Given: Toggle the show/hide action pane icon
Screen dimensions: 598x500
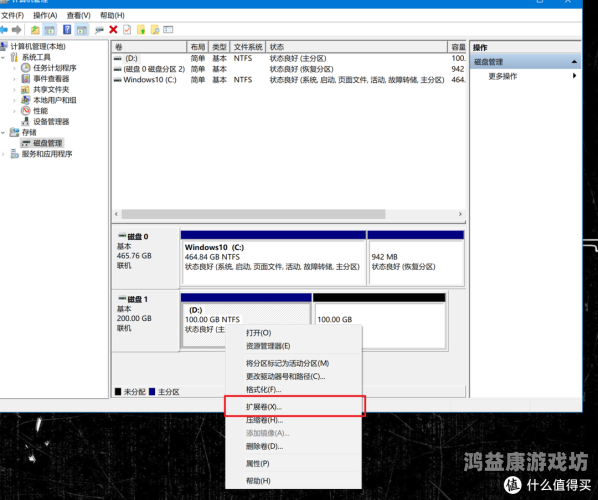Looking at the screenshot, I should [x=82, y=29].
